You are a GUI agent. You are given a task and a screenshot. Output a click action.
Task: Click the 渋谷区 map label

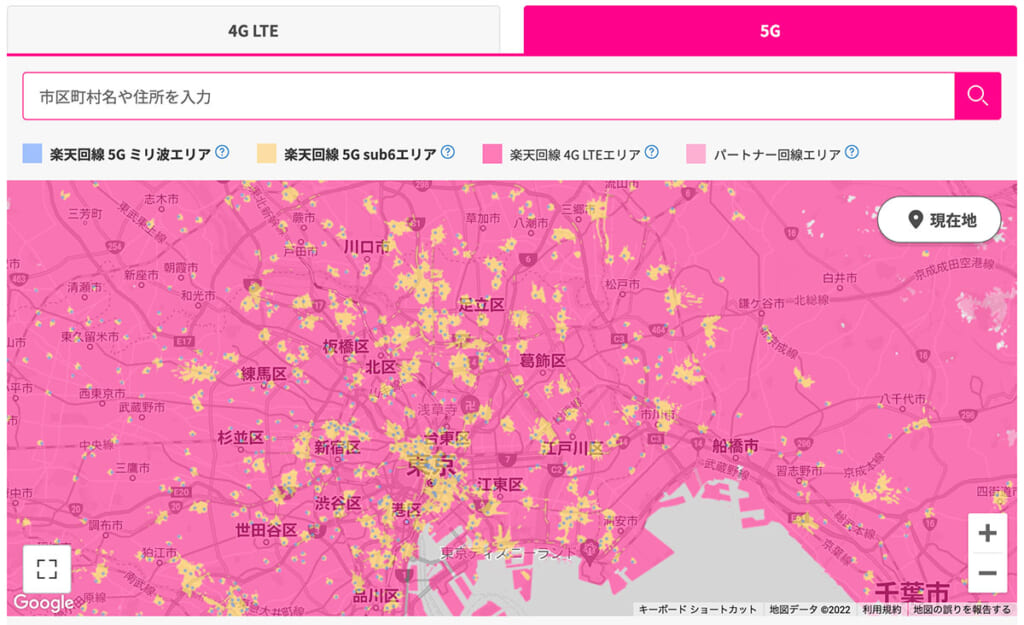(x=338, y=503)
